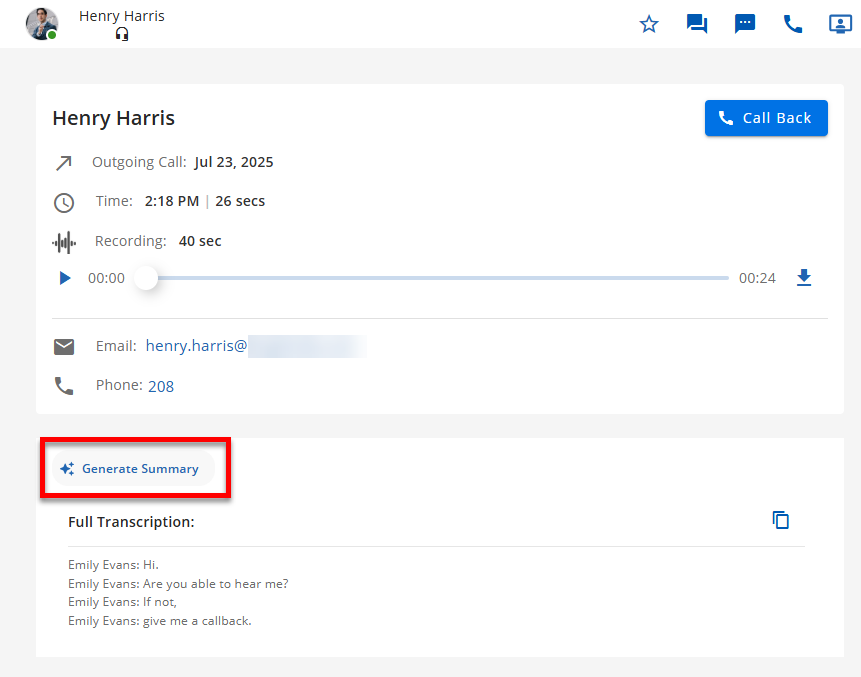The width and height of the screenshot is (861, 677).
Task: Open chat conversation icon in header
Action: click(x=697, y=24)
